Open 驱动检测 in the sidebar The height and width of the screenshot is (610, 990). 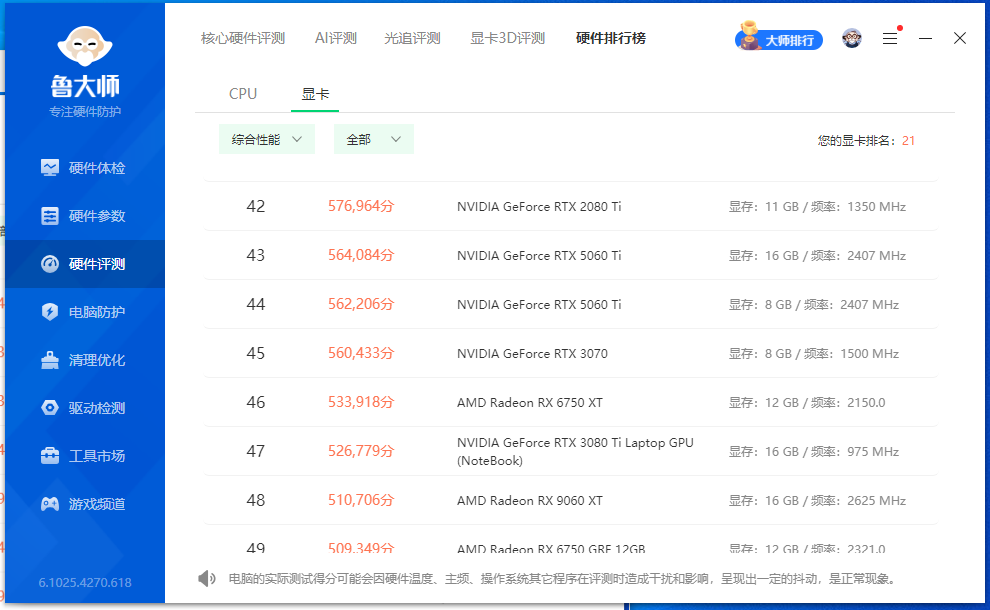point(85,407)
